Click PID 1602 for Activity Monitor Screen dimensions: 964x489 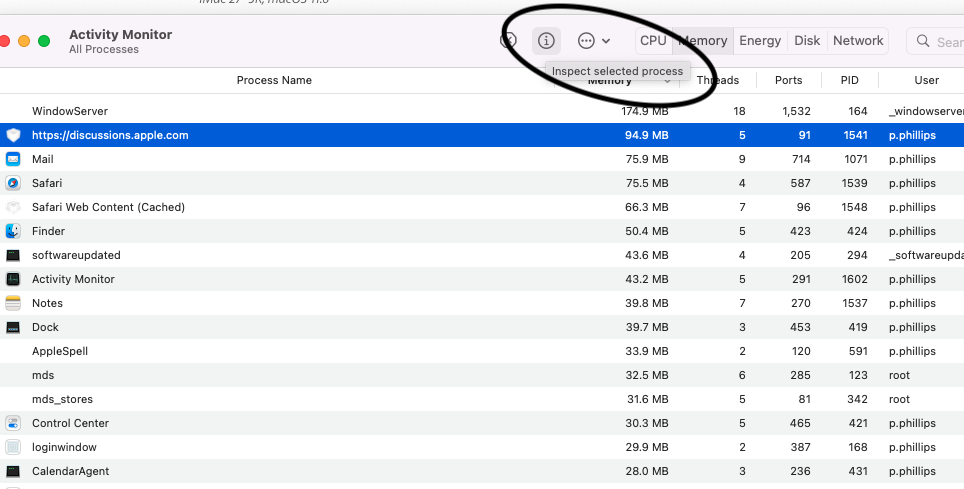click(x=855, y=279)
